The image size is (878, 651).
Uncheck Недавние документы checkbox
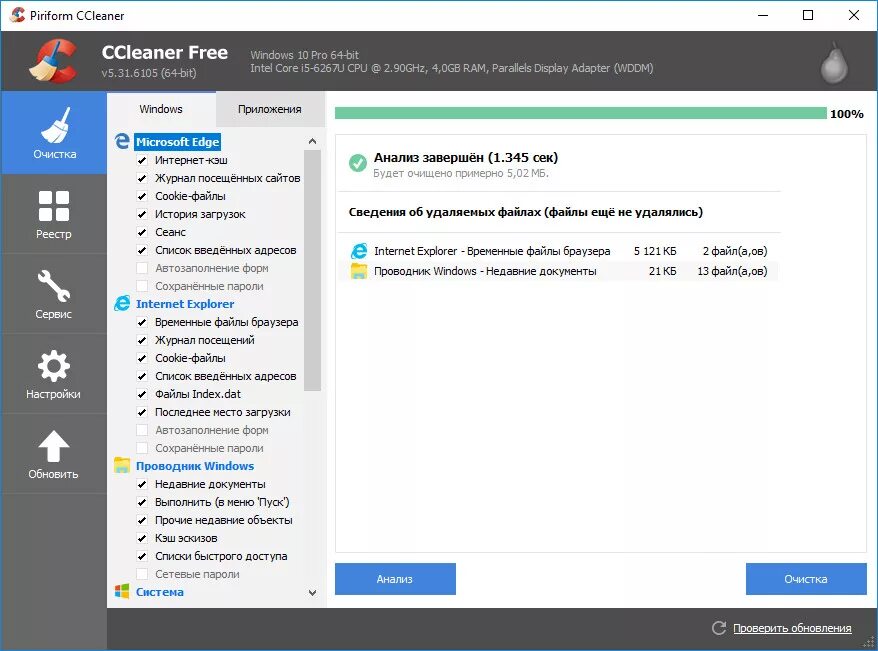pyautogui.click(x=142, y=484)
